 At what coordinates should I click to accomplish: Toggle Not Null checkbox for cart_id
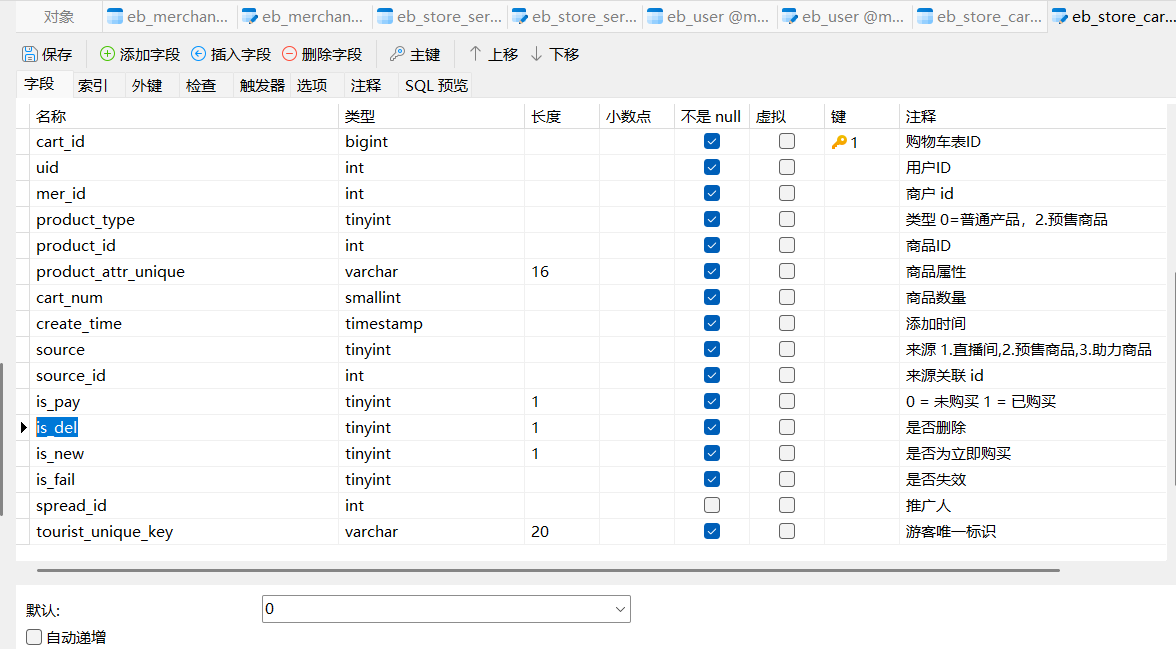[x=712, y=141]
